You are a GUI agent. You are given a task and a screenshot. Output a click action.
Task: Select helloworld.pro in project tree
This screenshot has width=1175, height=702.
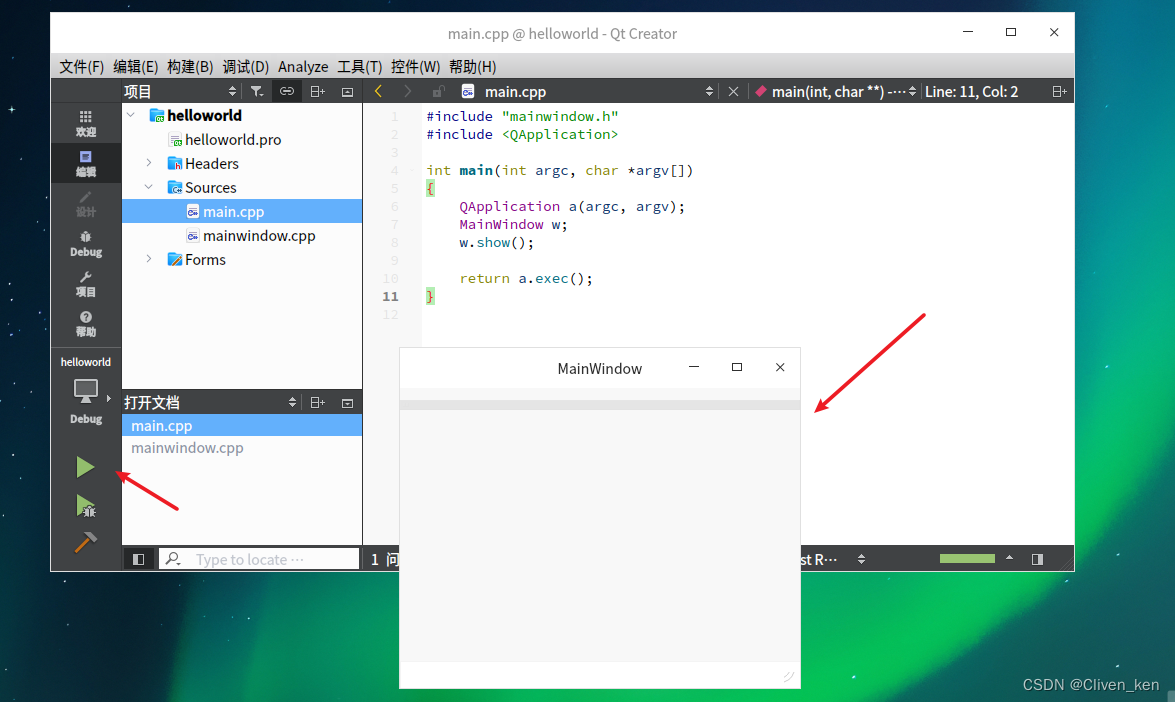tap(233, 139)
